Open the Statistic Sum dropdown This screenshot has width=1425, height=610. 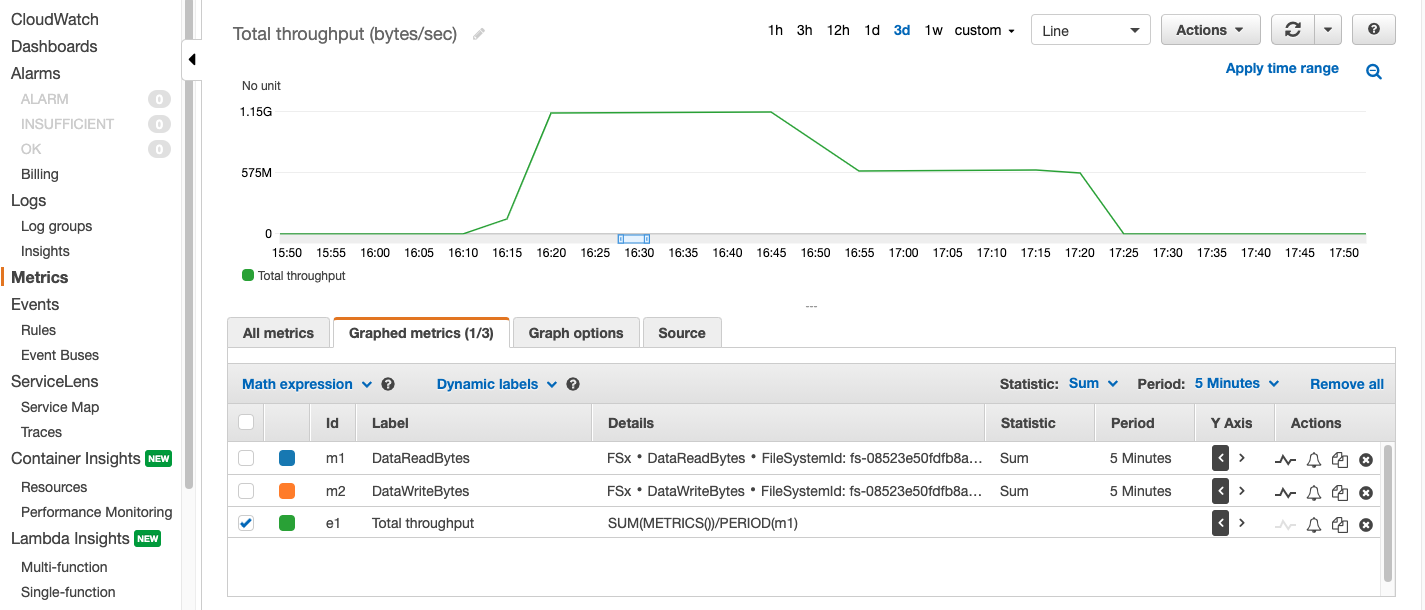(1093, 384)
